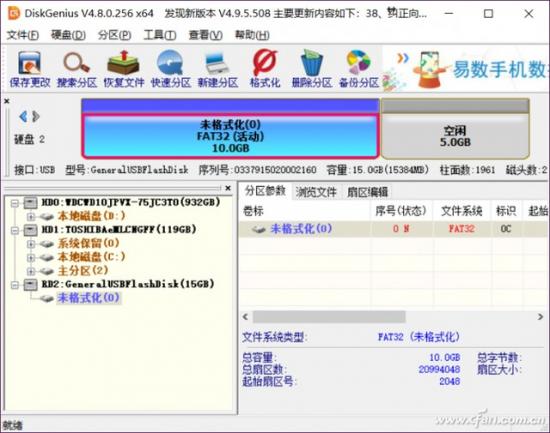Select HD0:WDCWD10JPVX disk label
The image size is (550, 433).
[x=131, y=202]
